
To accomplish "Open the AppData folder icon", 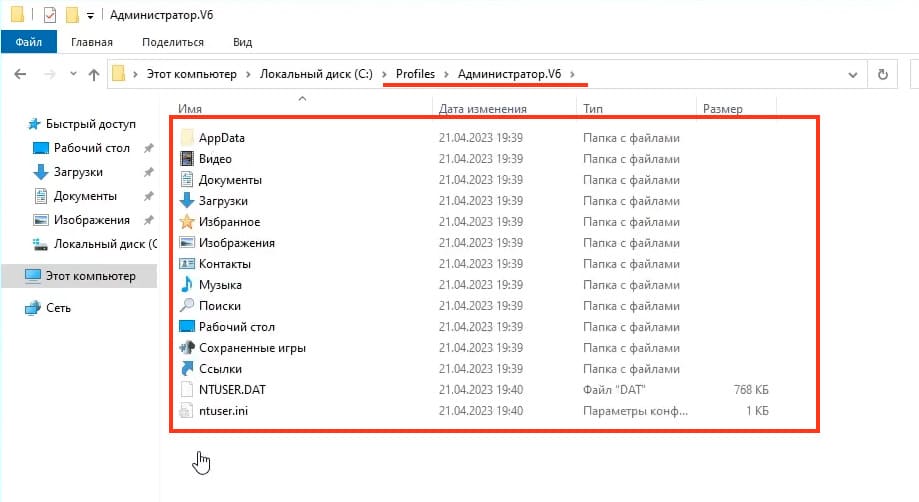I will tap(187, 138).
